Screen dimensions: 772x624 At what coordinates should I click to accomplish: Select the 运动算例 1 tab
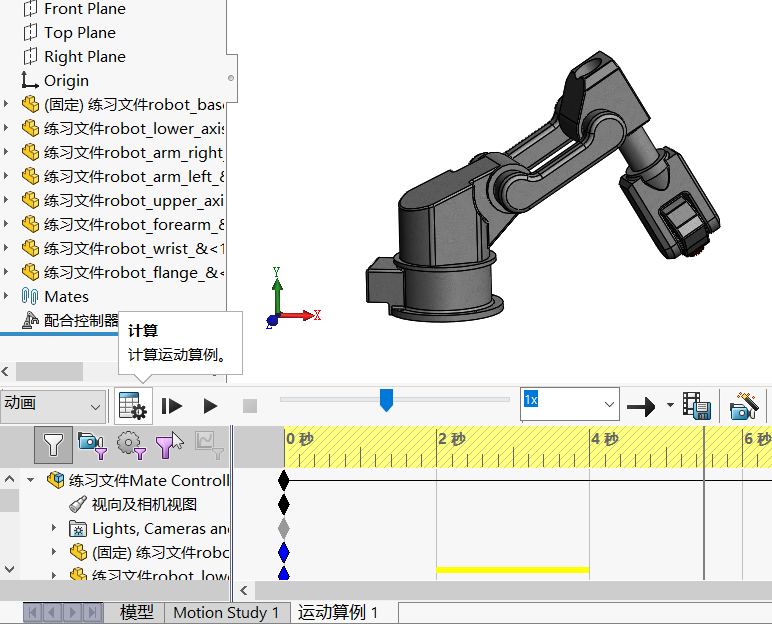[338, 613]
